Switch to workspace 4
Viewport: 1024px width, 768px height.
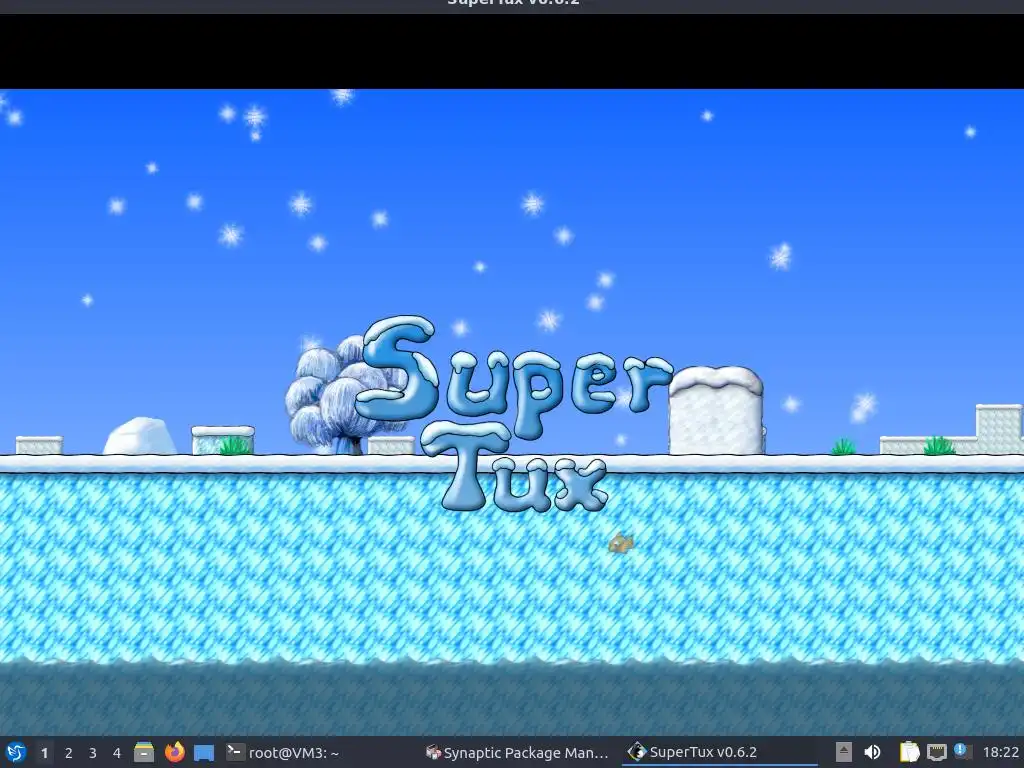pos(117,753)
